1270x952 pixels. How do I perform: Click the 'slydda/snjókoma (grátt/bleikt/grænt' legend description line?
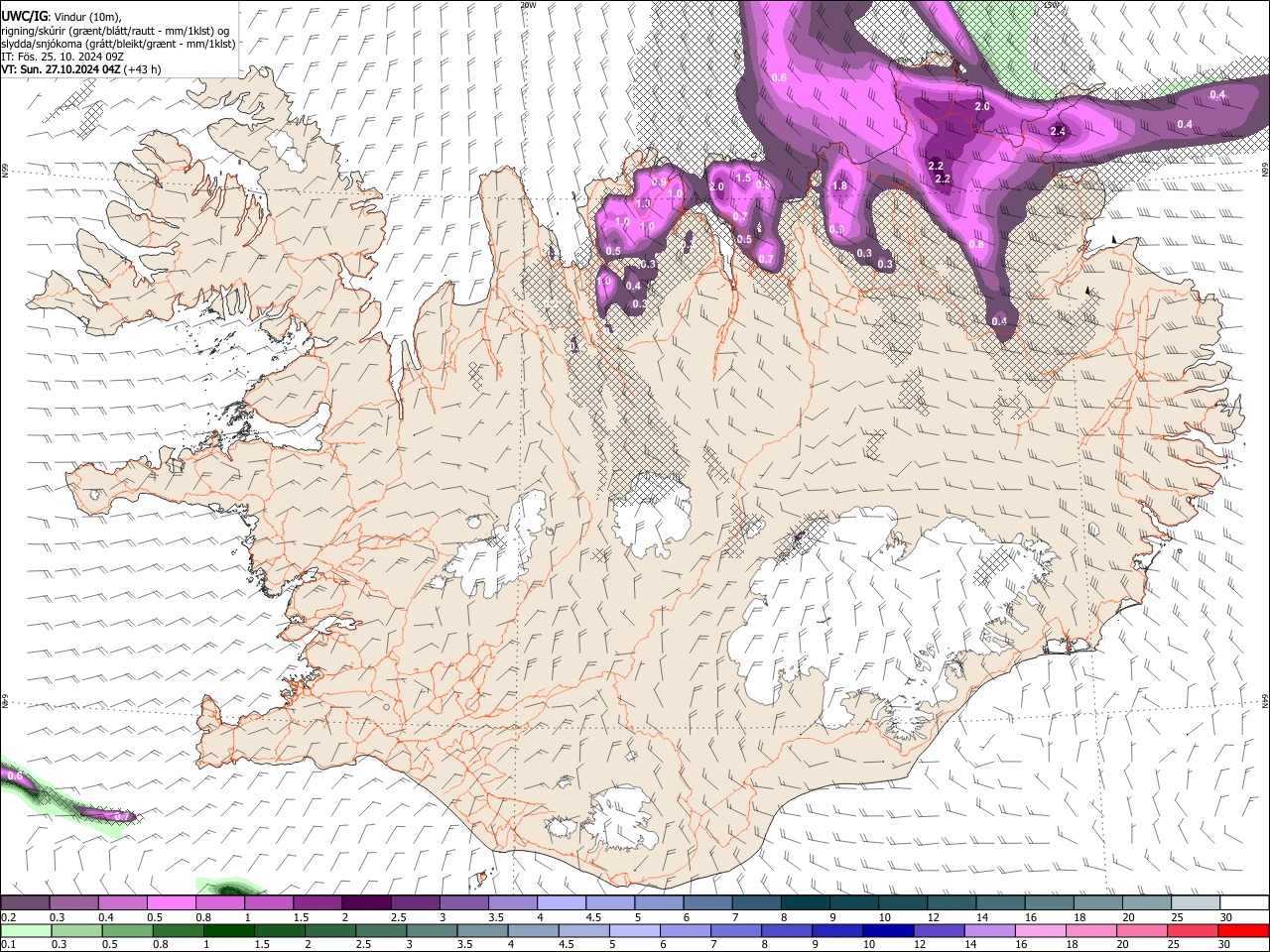pos(118,44)
